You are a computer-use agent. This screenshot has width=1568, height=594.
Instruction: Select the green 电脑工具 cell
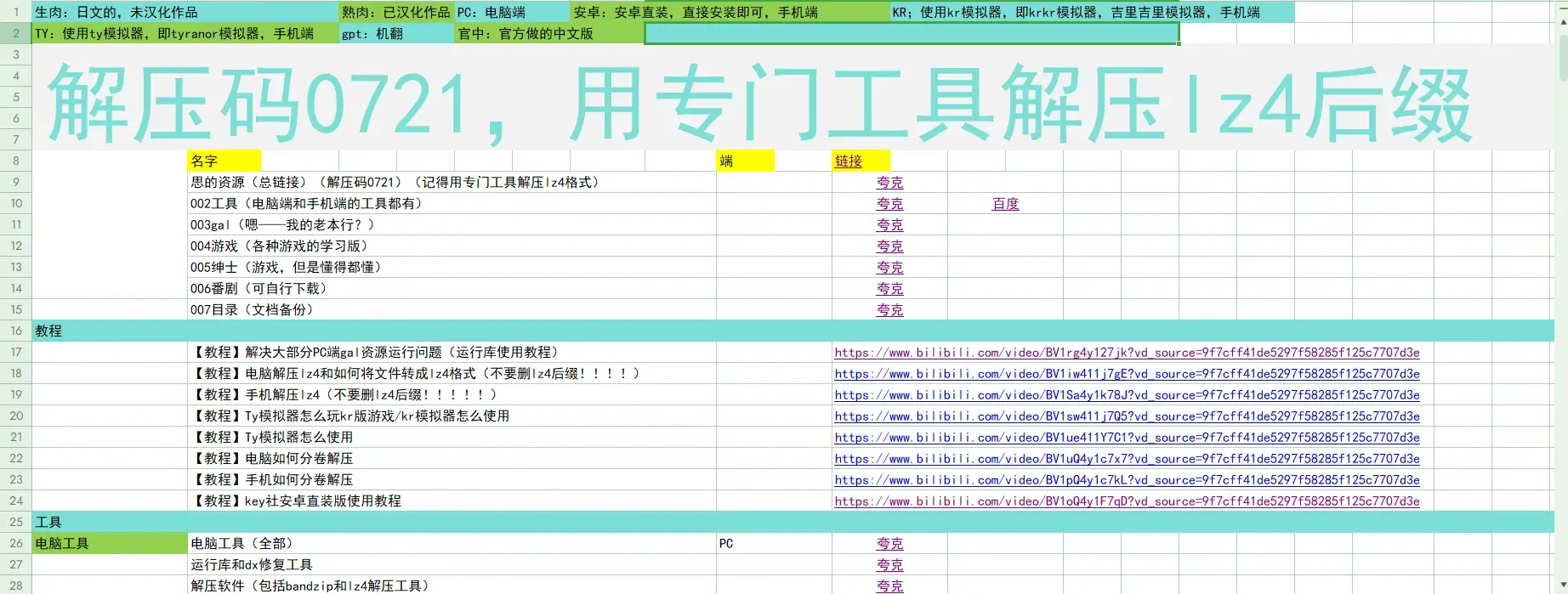pos(110,543)
